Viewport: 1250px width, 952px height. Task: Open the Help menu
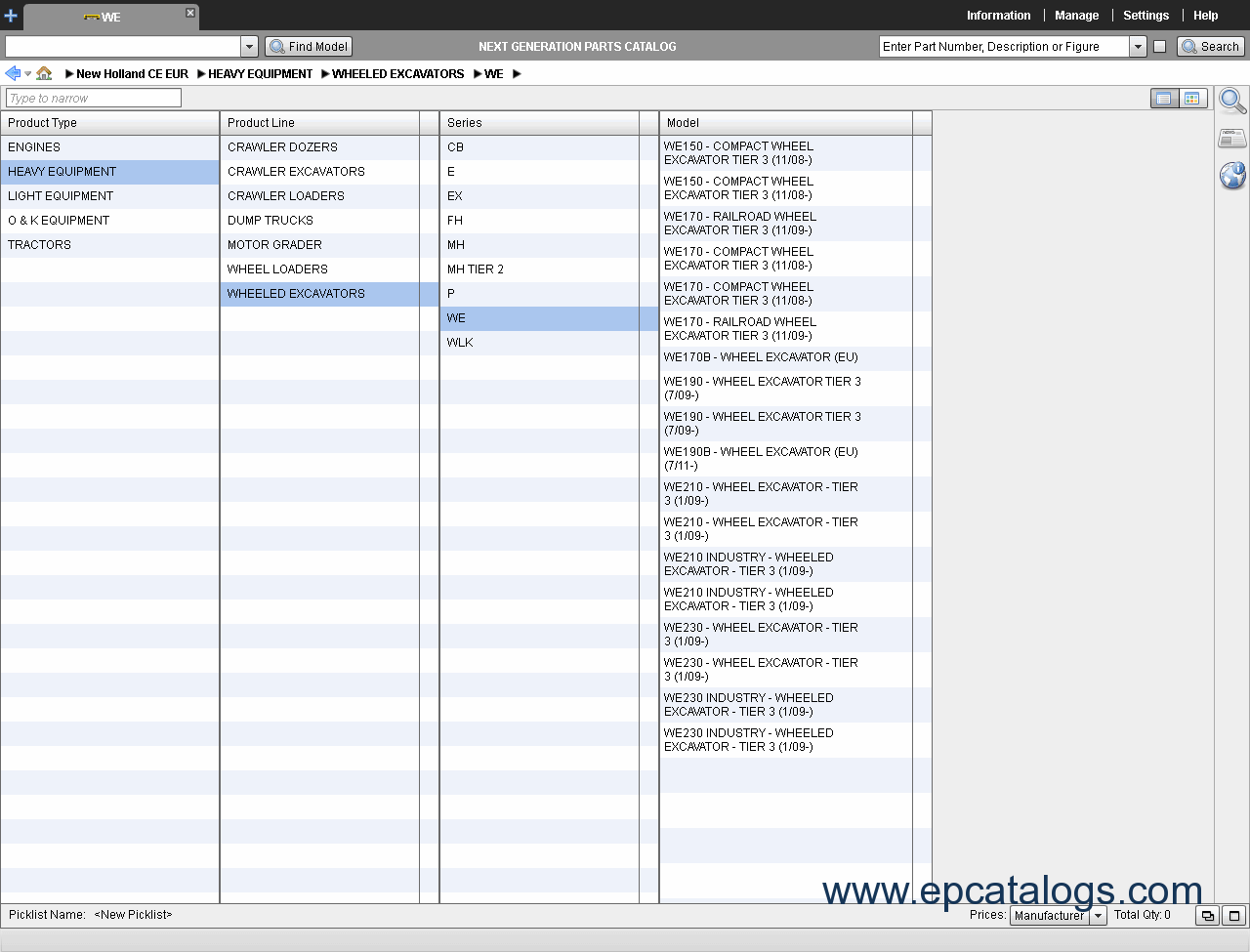click(x=1205, y=16)
